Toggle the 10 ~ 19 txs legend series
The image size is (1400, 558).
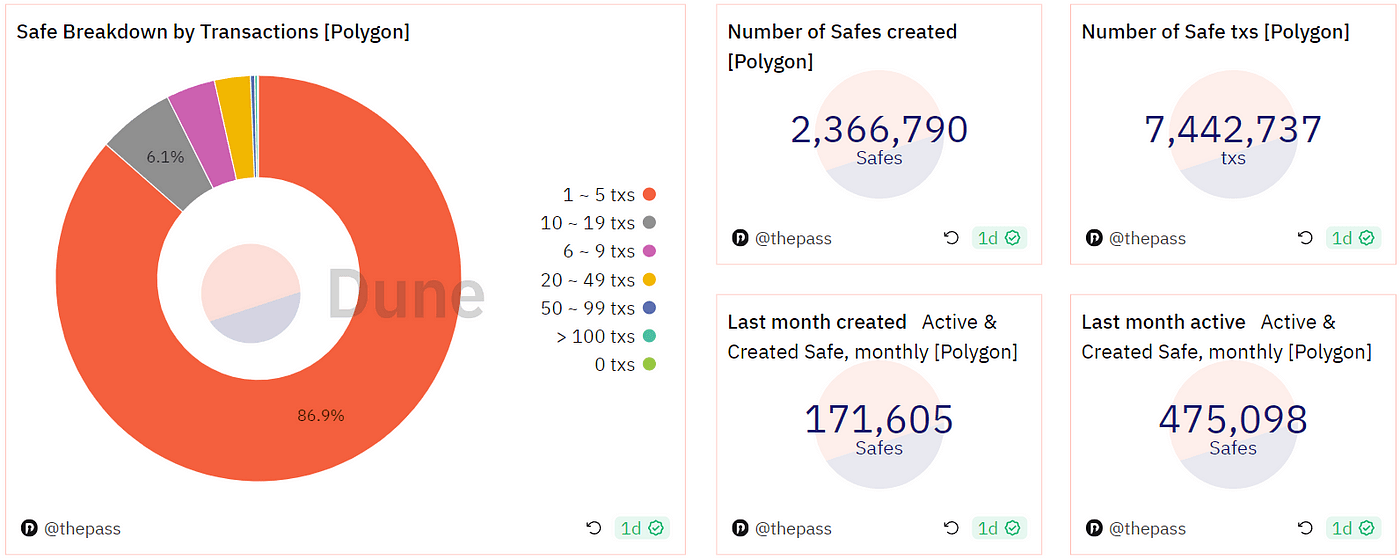(x=598, y=222)
